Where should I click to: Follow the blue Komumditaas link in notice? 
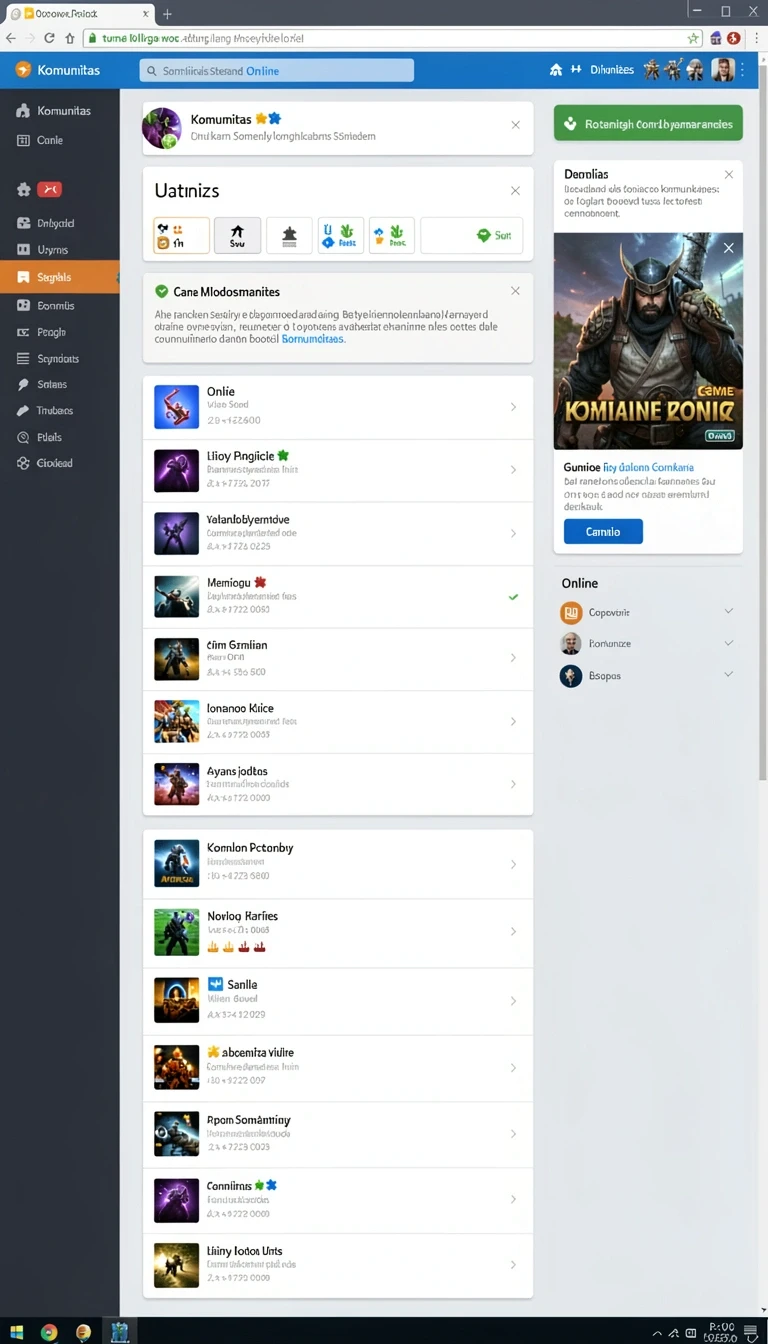coord(313,340)
